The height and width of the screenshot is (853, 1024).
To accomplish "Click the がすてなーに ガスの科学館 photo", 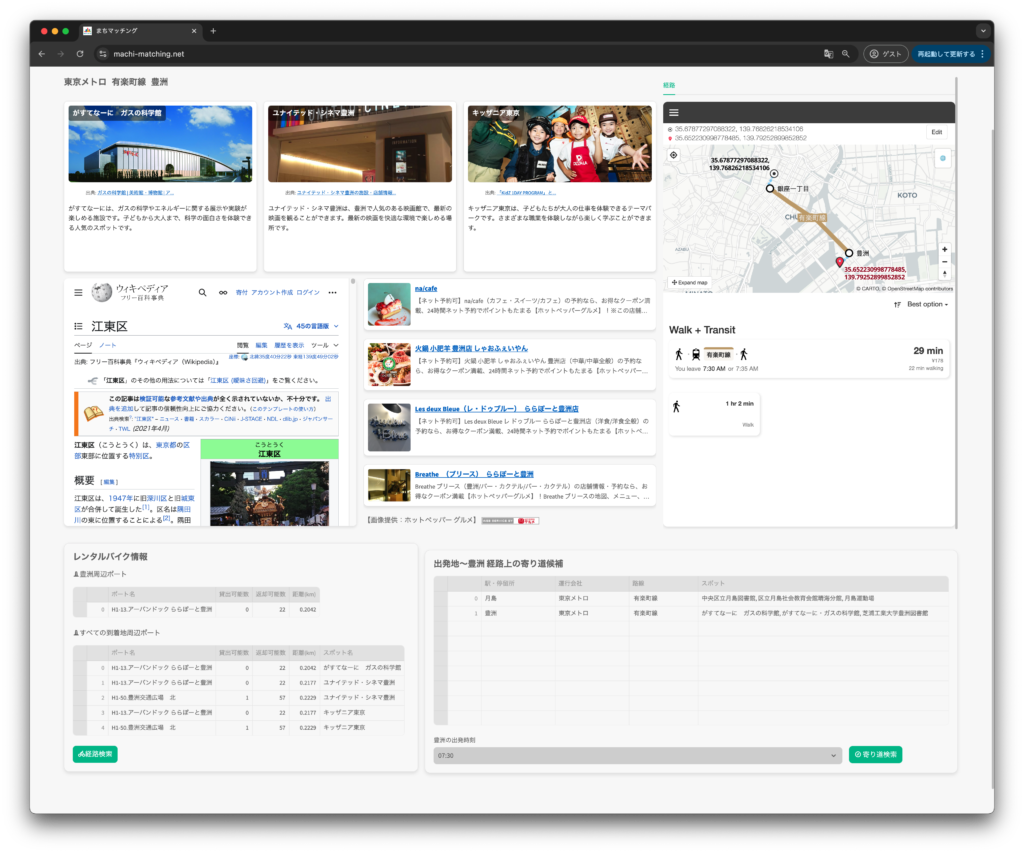I will pyautogui.click(x=160, y=144).
